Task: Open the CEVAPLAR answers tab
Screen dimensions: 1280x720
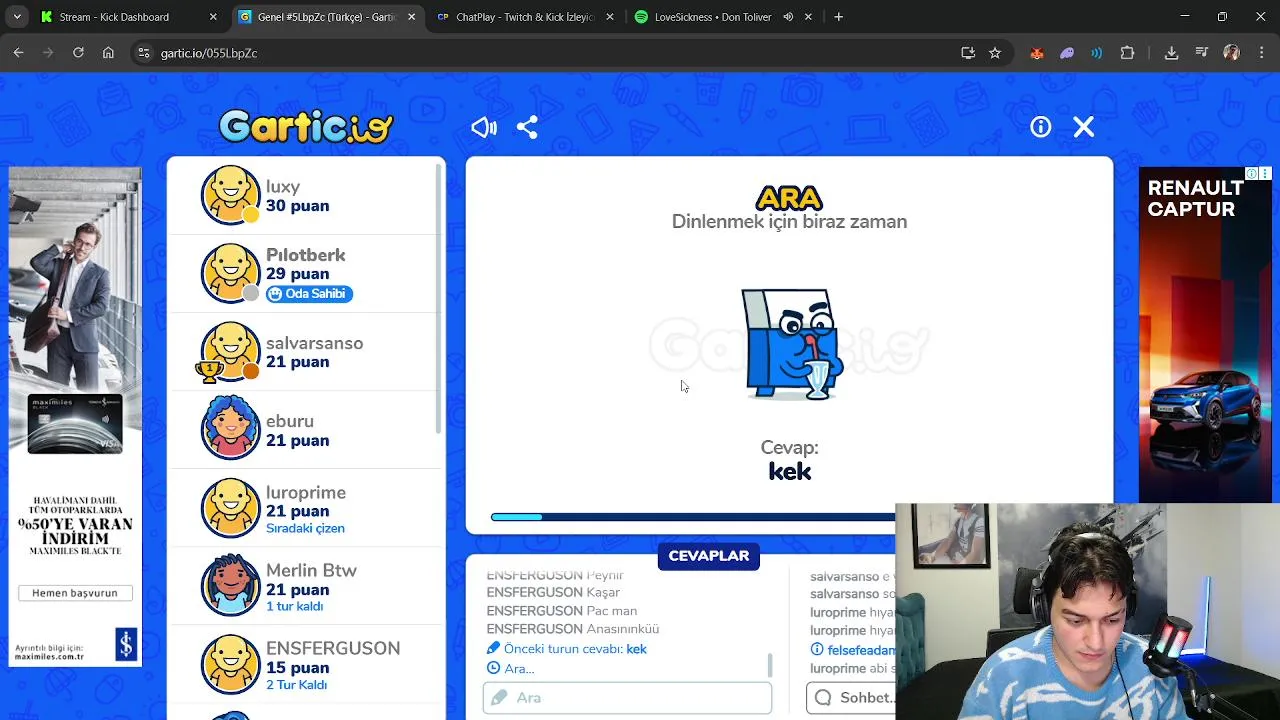Action: coord(709,556)
